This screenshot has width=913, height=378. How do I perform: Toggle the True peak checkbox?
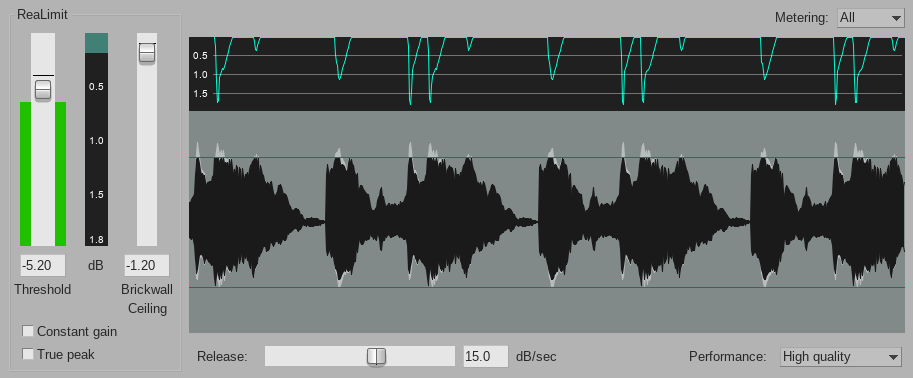point(27,354)
